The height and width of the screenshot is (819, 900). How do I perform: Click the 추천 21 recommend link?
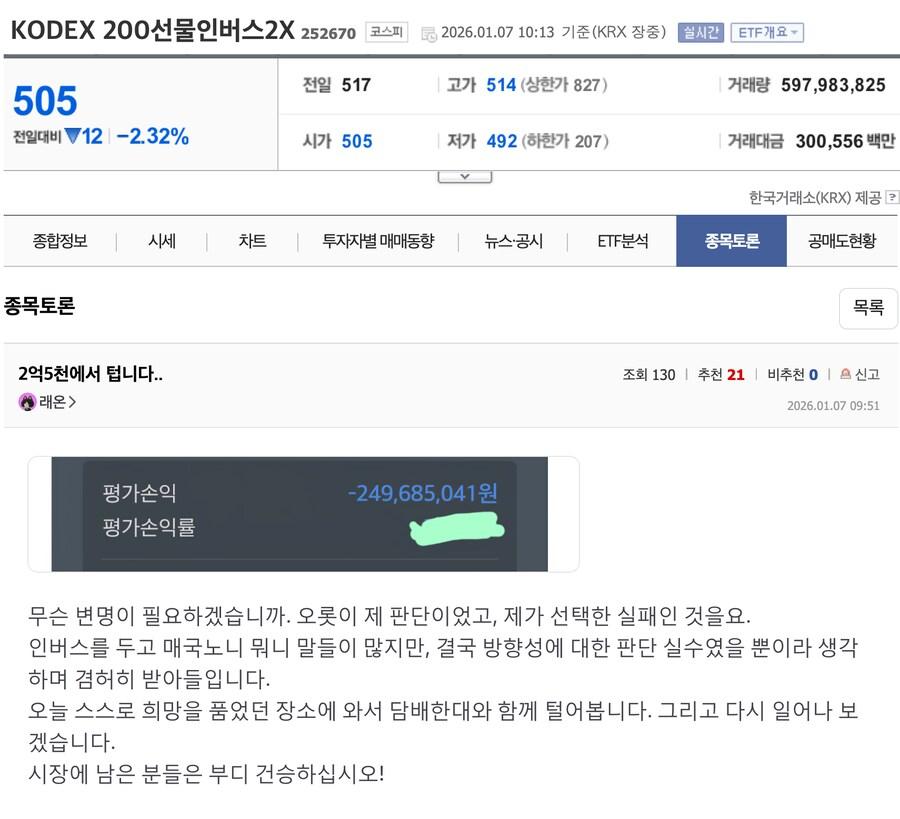click(720, 375)
